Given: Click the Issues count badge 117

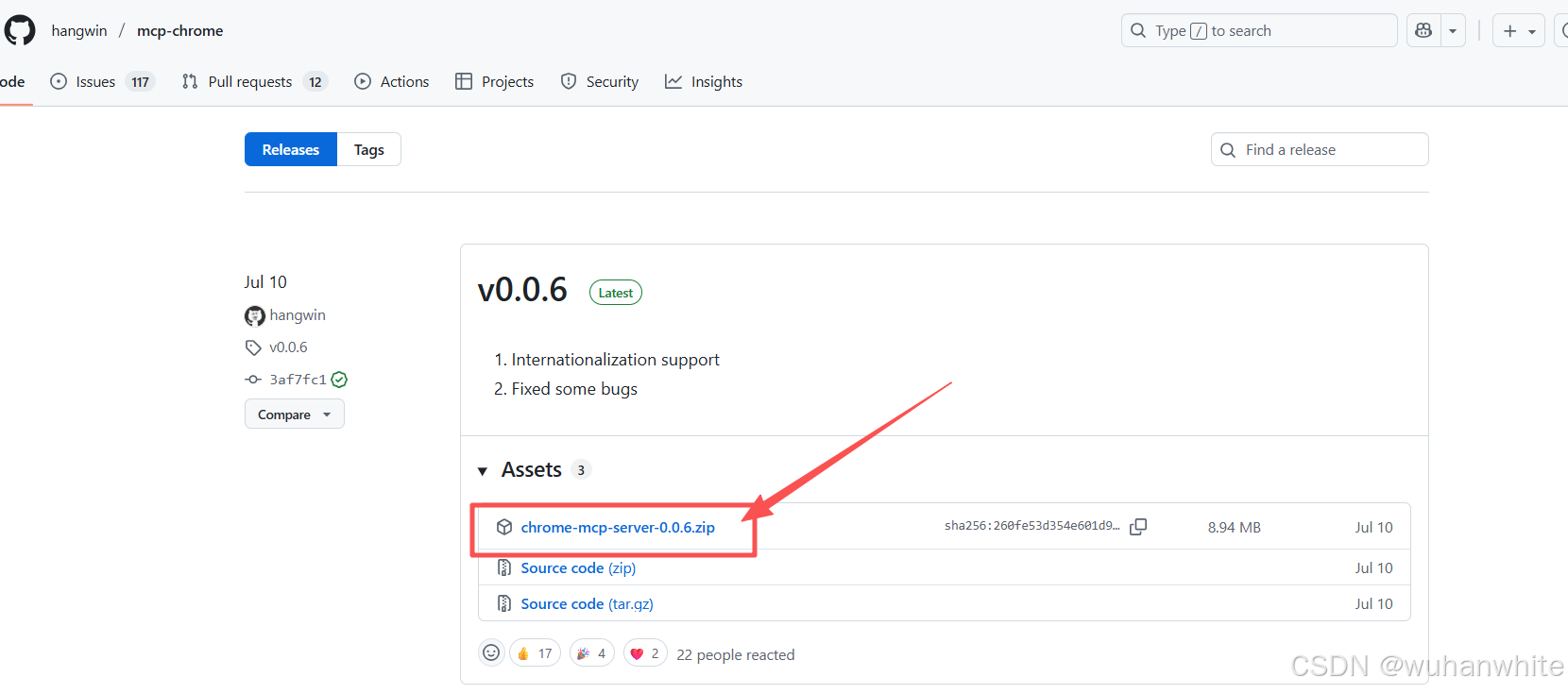Looking at the screenshot, I should [140, 82].
